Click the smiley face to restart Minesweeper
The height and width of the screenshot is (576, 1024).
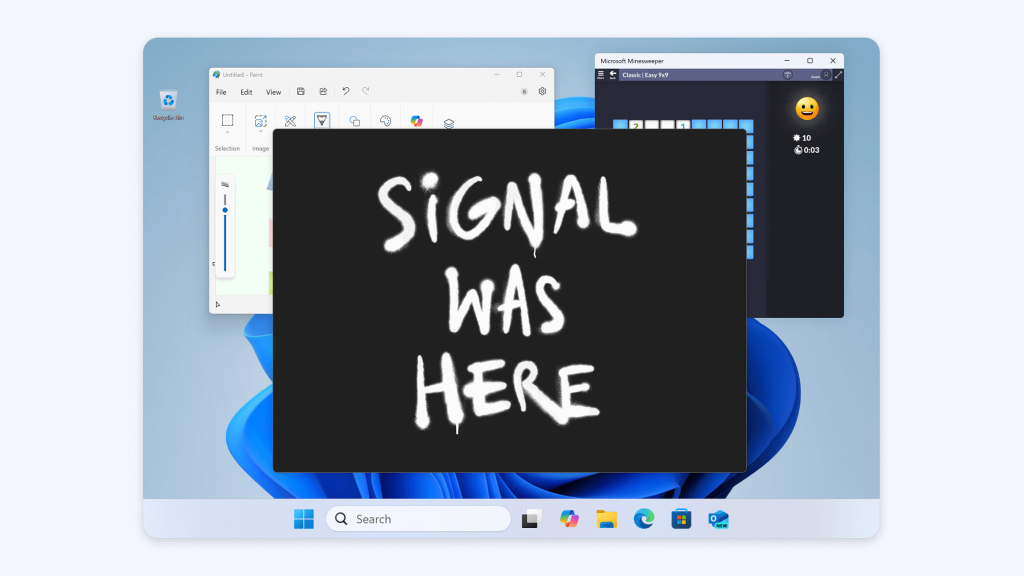tap(808, 108)
